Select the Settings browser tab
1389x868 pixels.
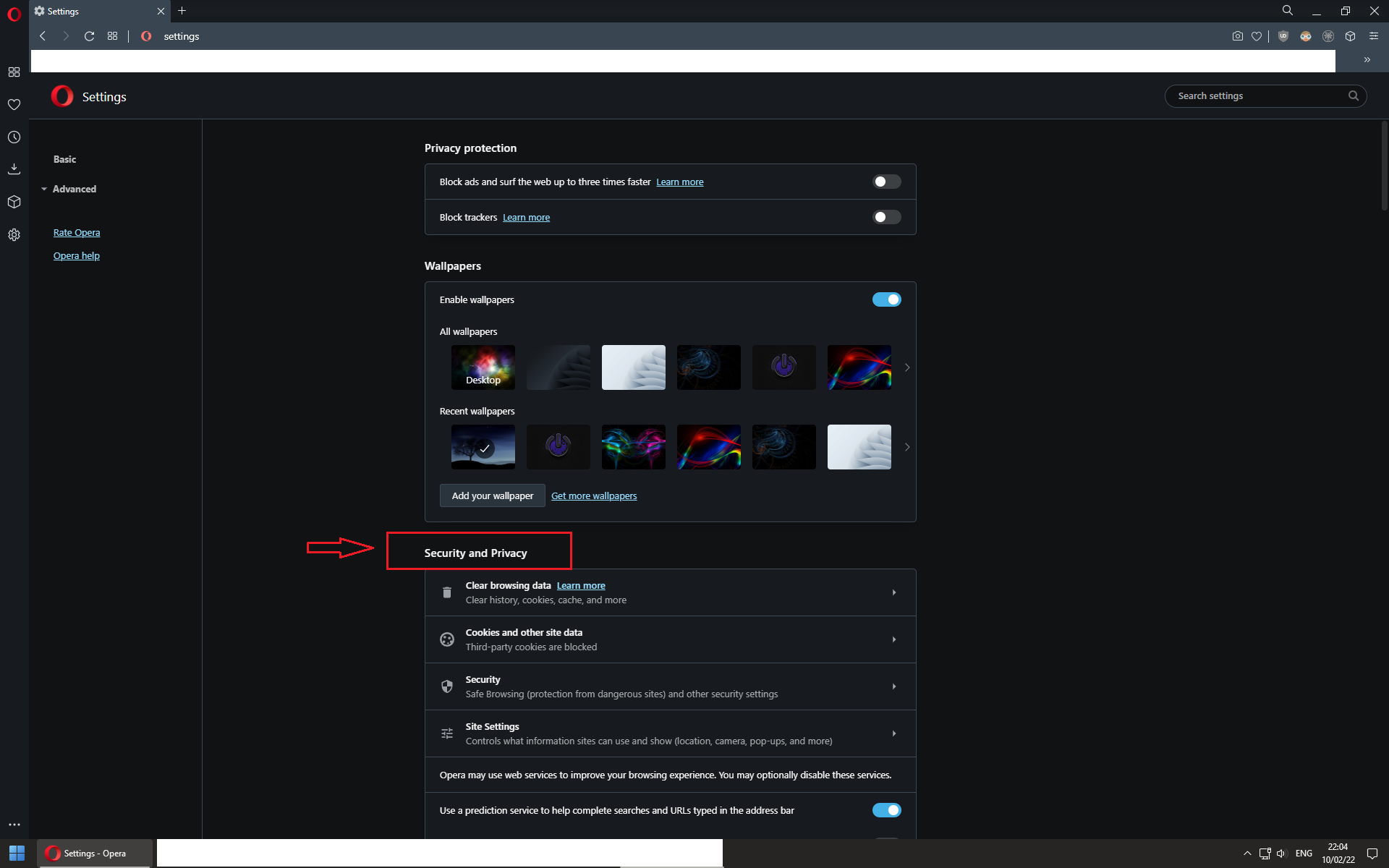pyautogui.click(x=100, y=11)
